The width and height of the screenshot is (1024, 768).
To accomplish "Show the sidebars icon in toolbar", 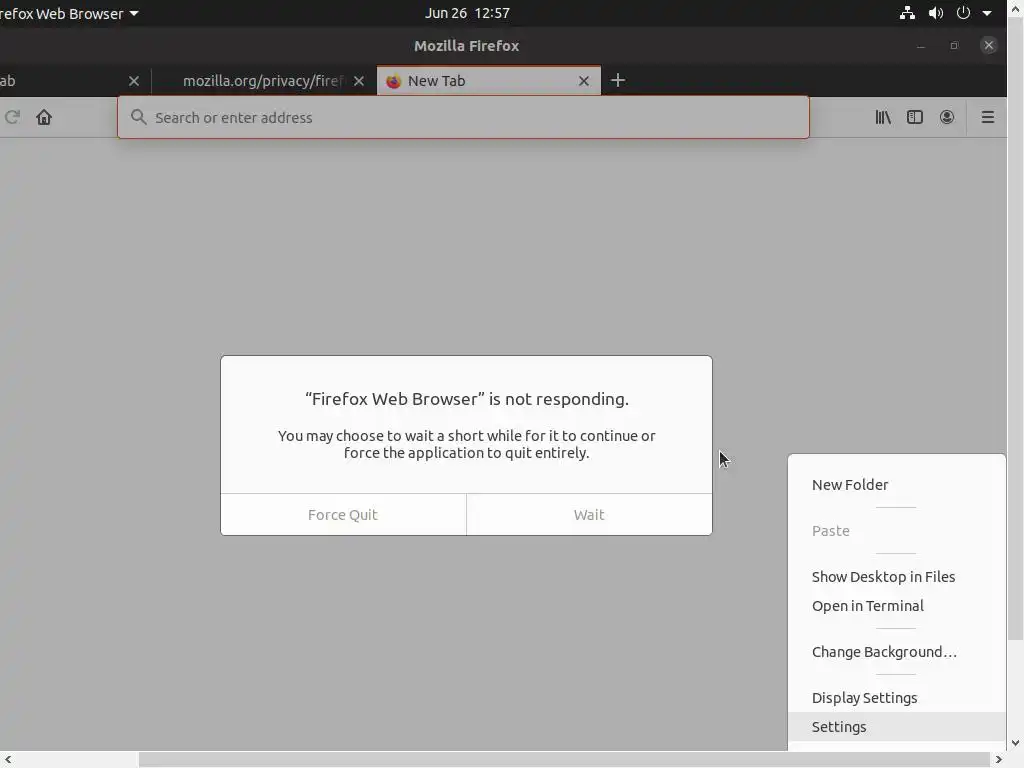I will 915,117.
